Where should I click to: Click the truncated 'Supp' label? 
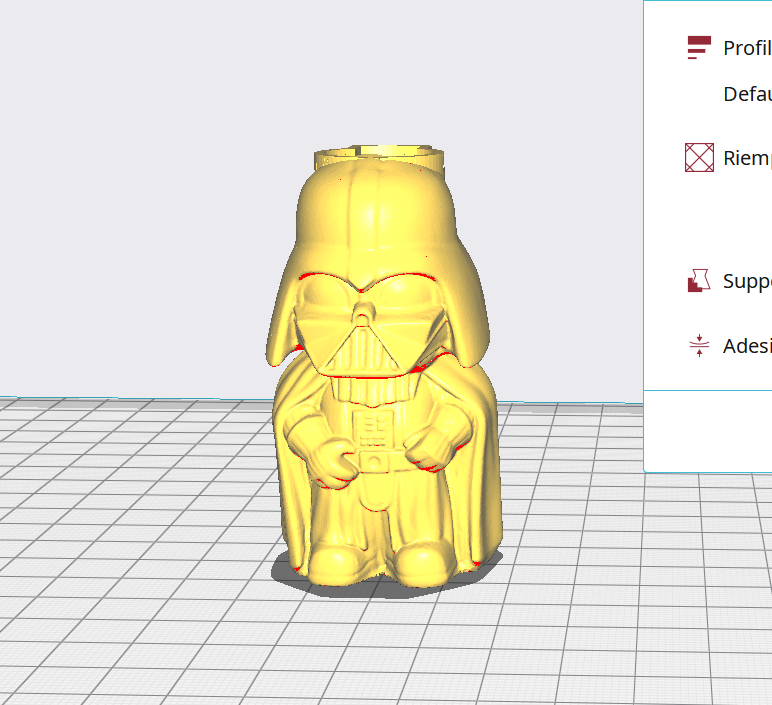[747, 282]
